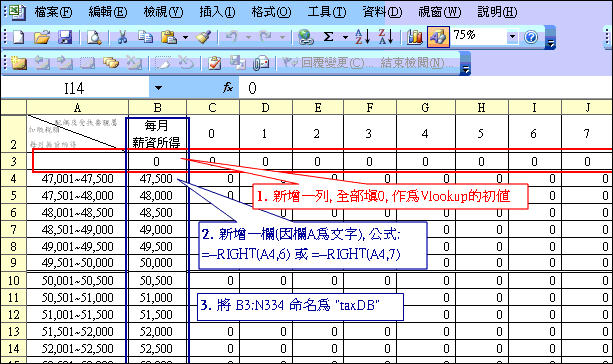The image size is (613, 364).
Task: Open Print Preview with the magnifier icon
Action: 94,38
